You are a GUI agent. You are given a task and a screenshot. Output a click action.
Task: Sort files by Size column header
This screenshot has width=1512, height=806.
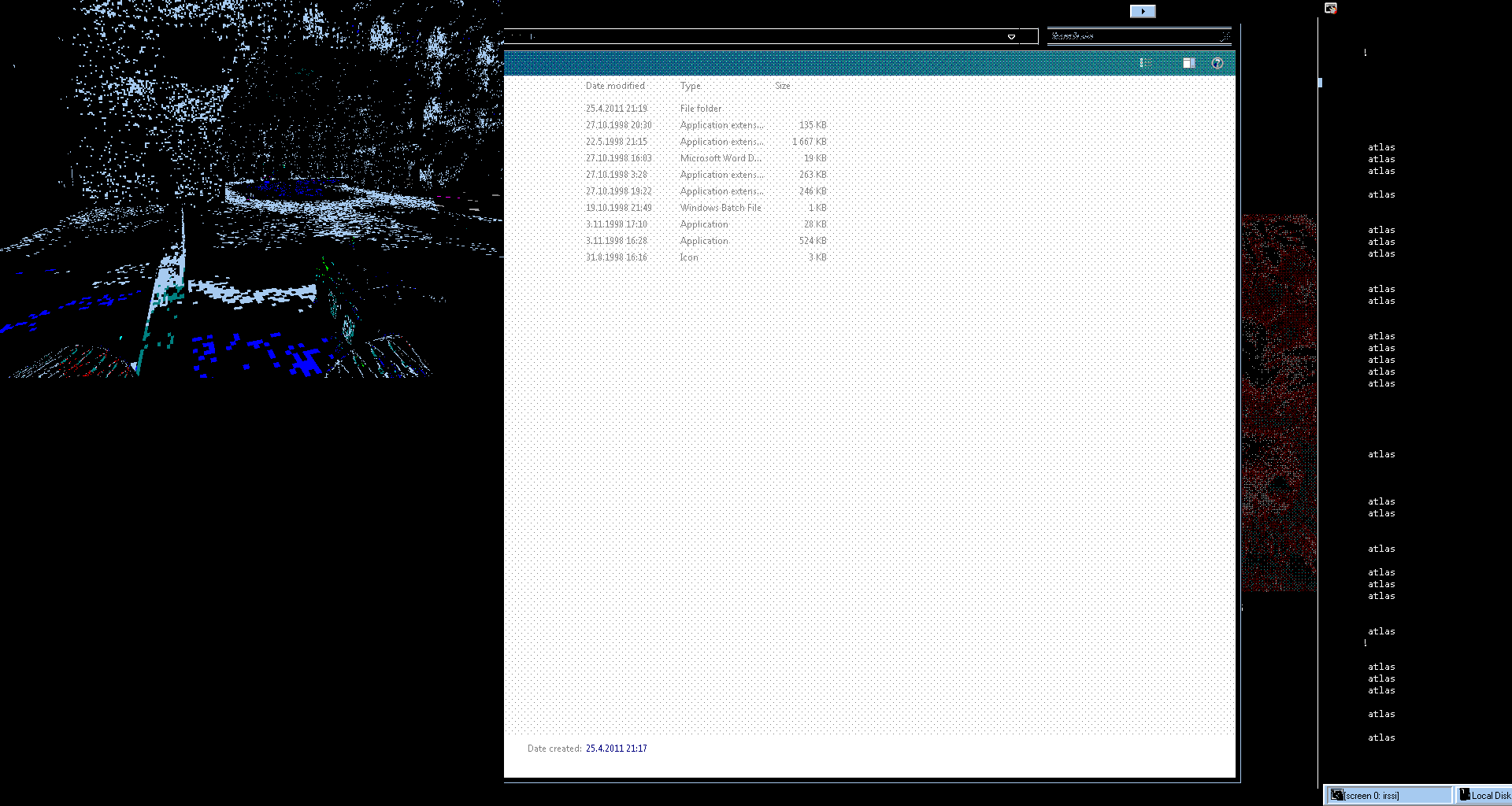click(x=782, y=86)
